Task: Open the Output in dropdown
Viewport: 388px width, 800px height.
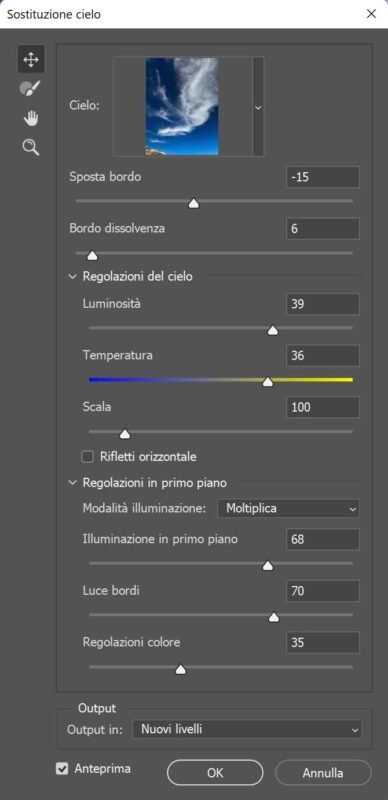Action: pyautogui.click(x=247, y=730)
